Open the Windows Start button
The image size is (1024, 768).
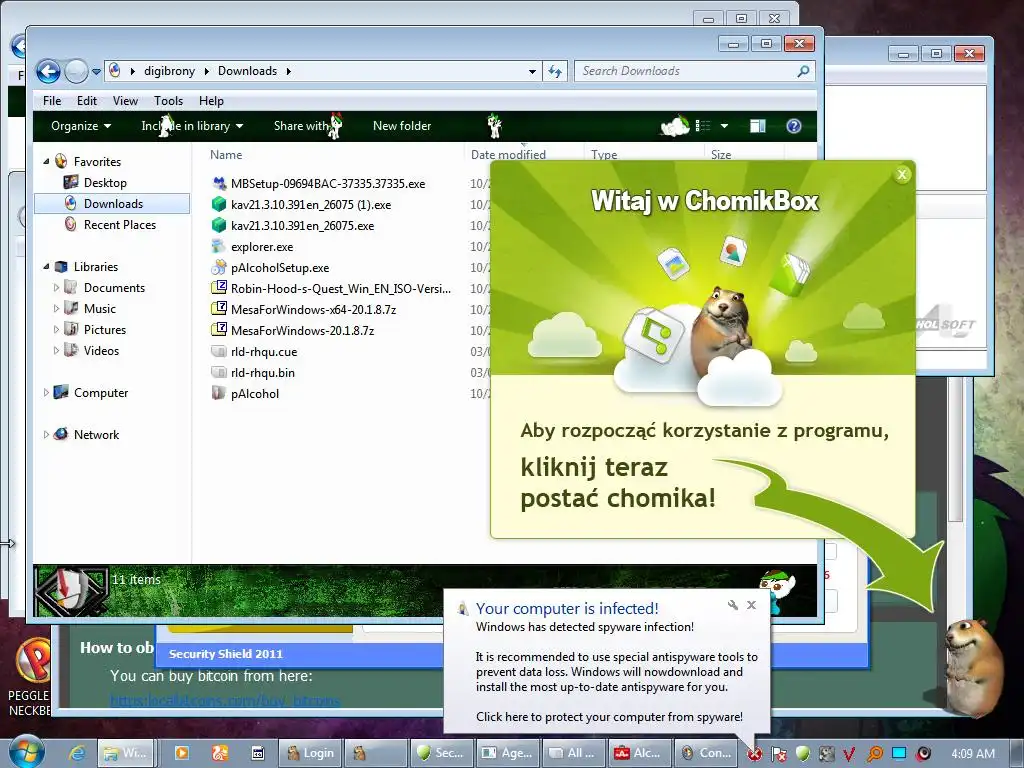click(x=27, y=752)
